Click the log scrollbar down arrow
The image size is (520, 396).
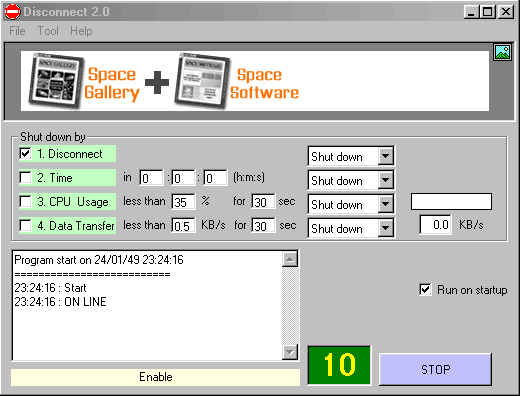(x=290, y=352)
